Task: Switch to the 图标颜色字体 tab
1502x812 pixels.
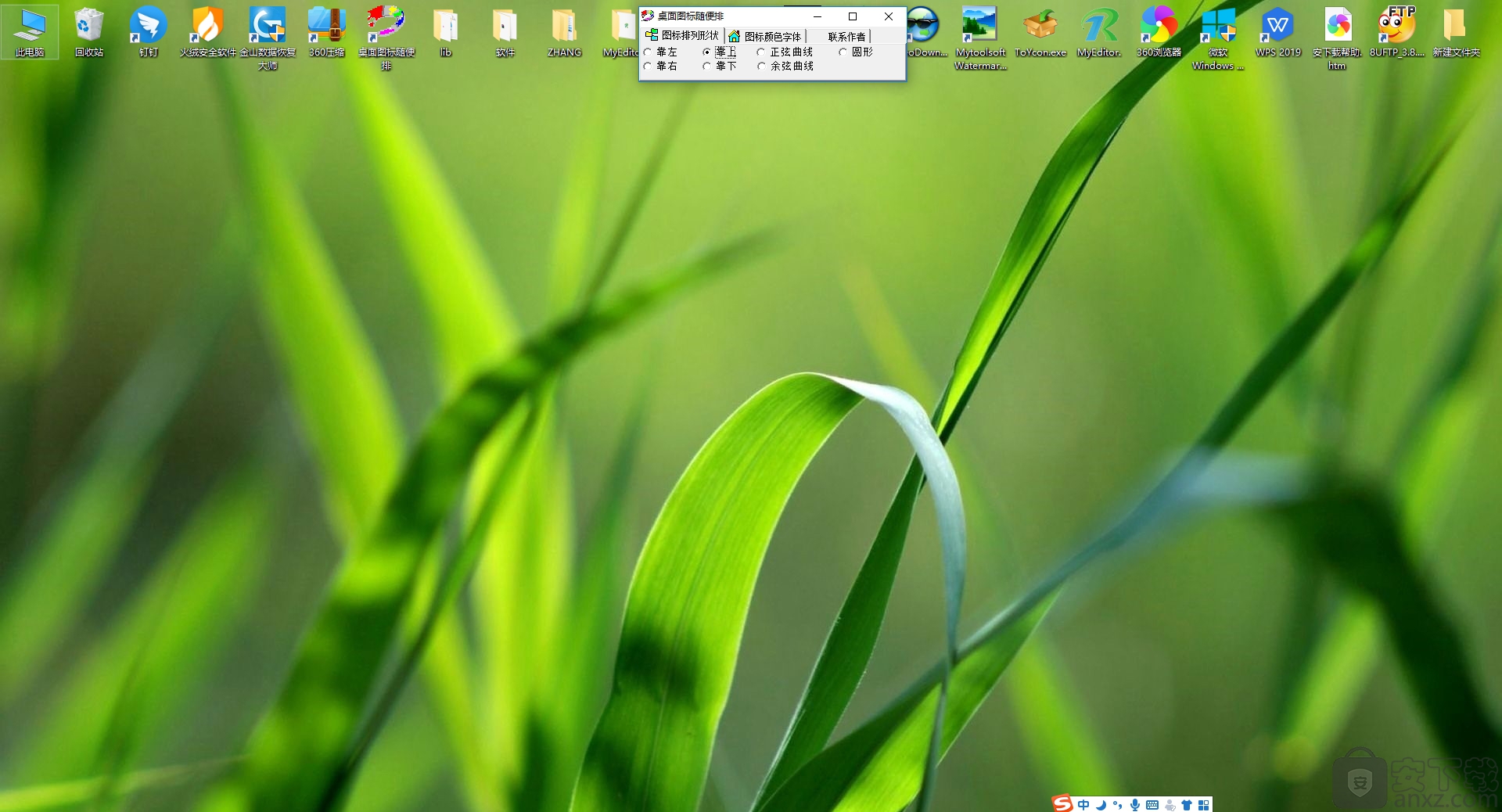Action: coord(765,36)
